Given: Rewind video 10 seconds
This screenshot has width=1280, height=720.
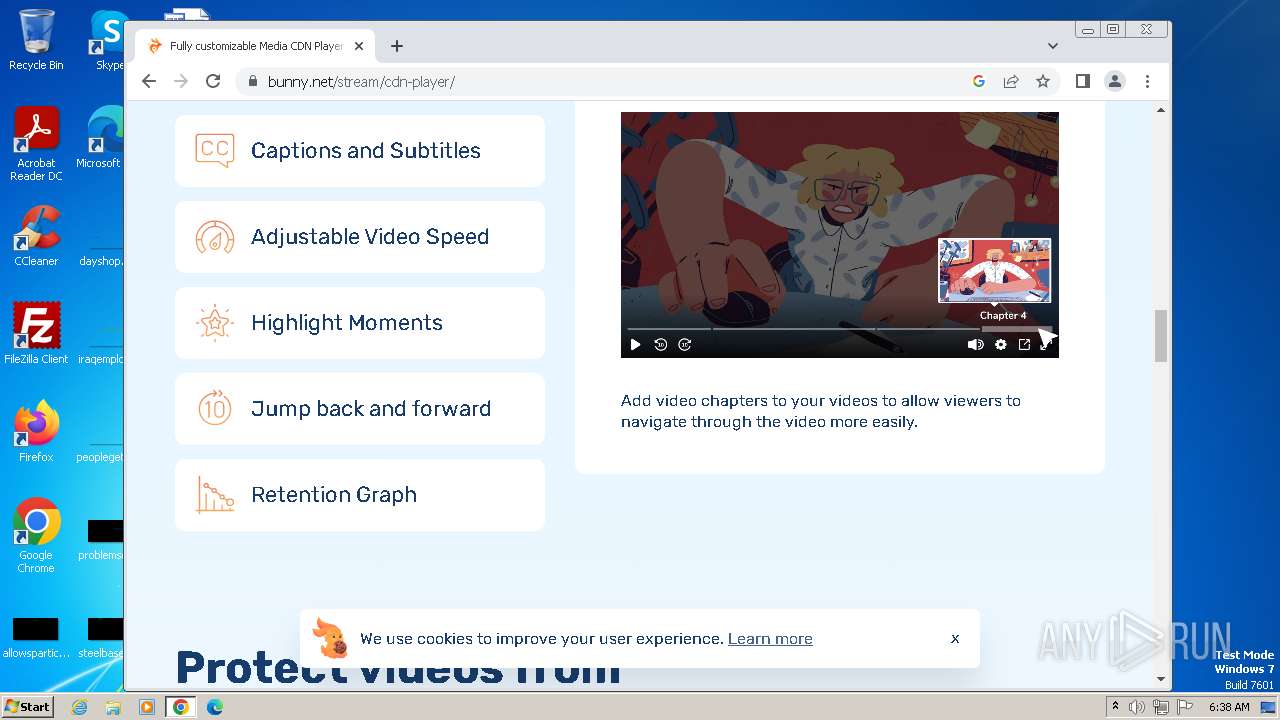Looking at the screenshot, I should click(x=661, y=344).
